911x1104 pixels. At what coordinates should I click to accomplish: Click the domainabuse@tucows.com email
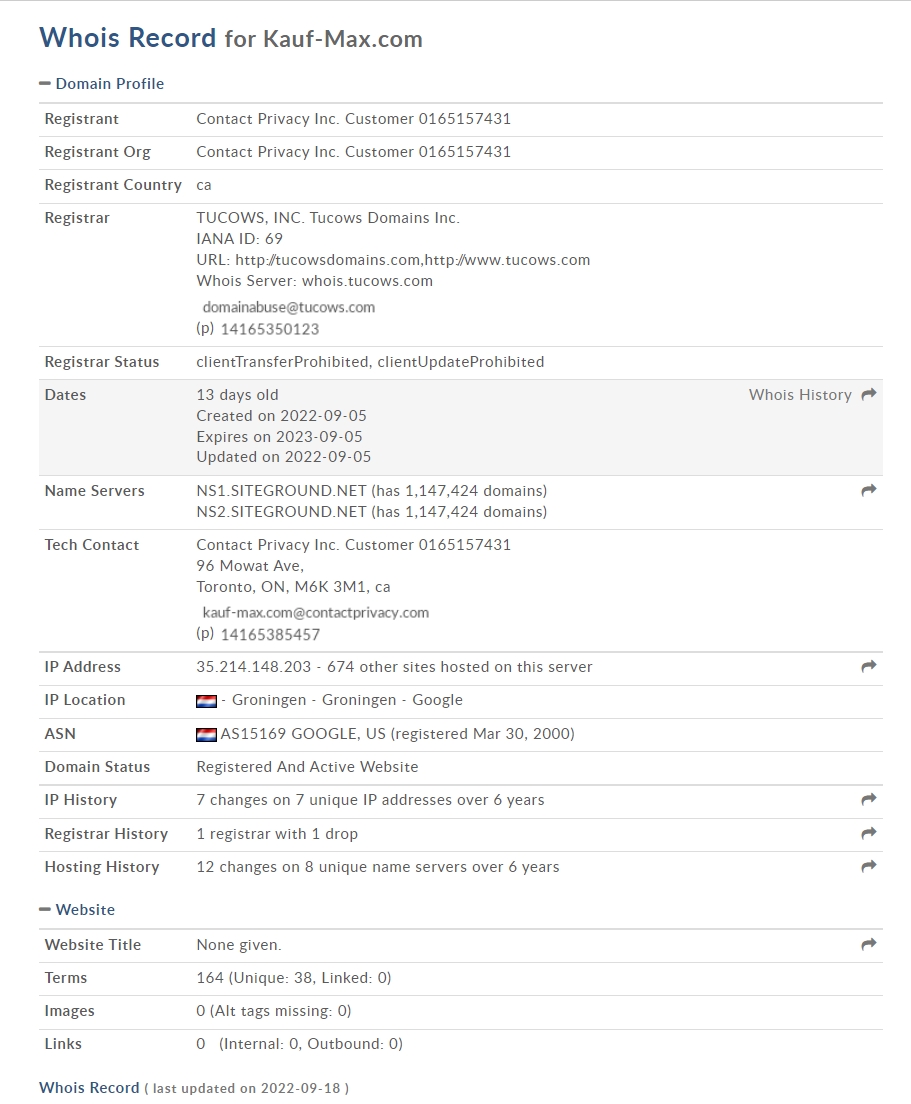pos(289,307)
